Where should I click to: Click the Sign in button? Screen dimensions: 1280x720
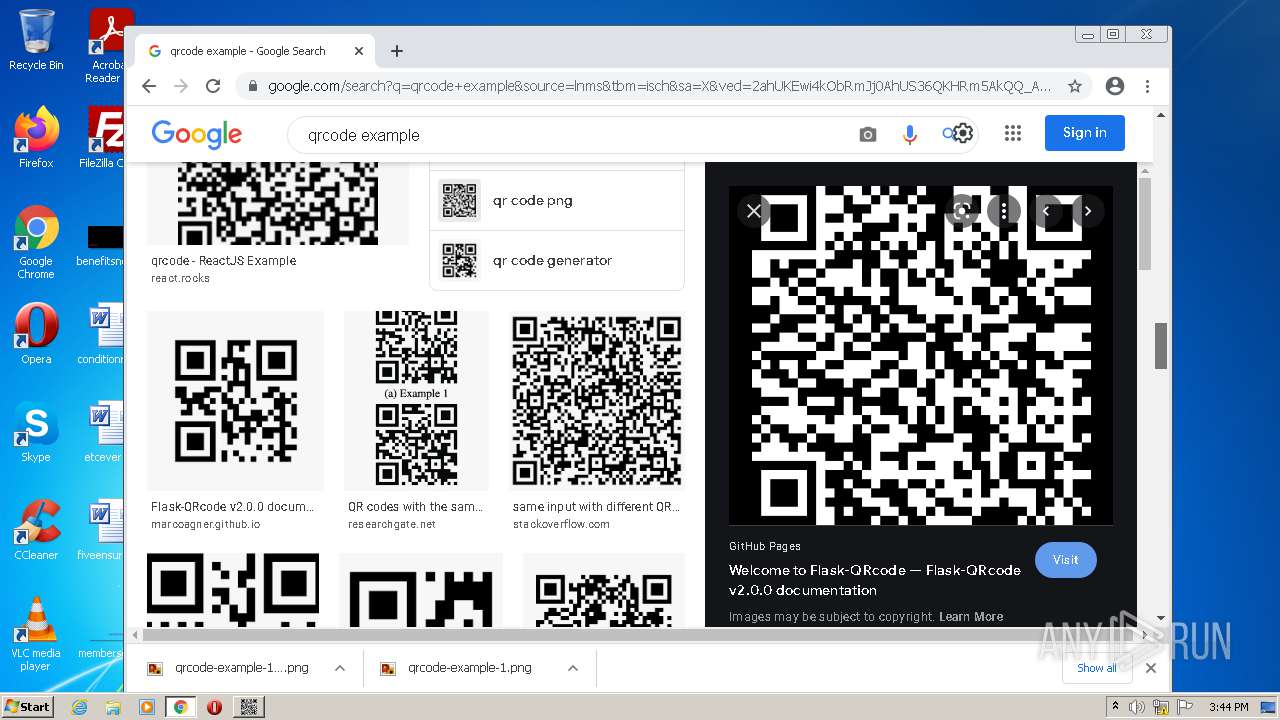(x=1085, y=133)
